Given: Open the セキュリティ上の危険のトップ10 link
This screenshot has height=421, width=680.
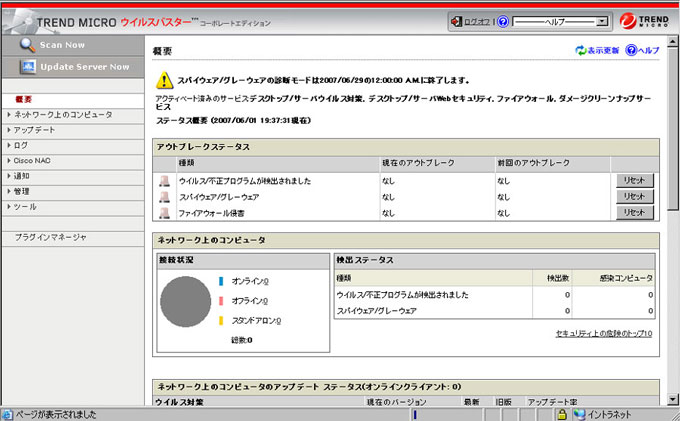Looking at the screenshot, I should click(604, 333).
